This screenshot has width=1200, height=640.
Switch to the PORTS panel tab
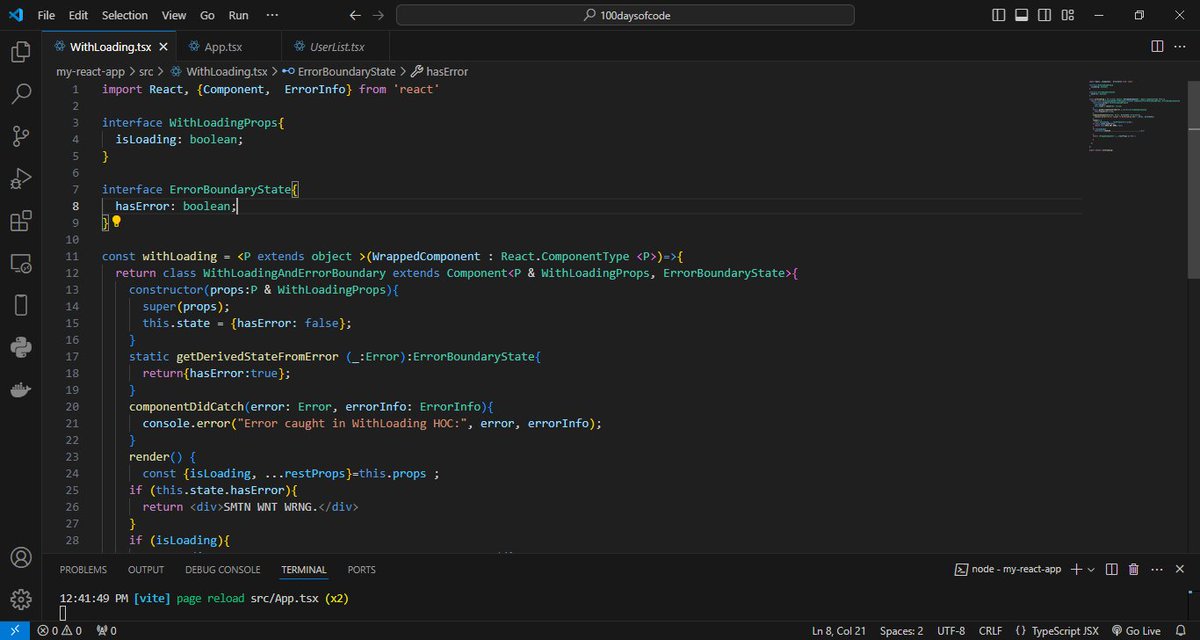[362, 570]
